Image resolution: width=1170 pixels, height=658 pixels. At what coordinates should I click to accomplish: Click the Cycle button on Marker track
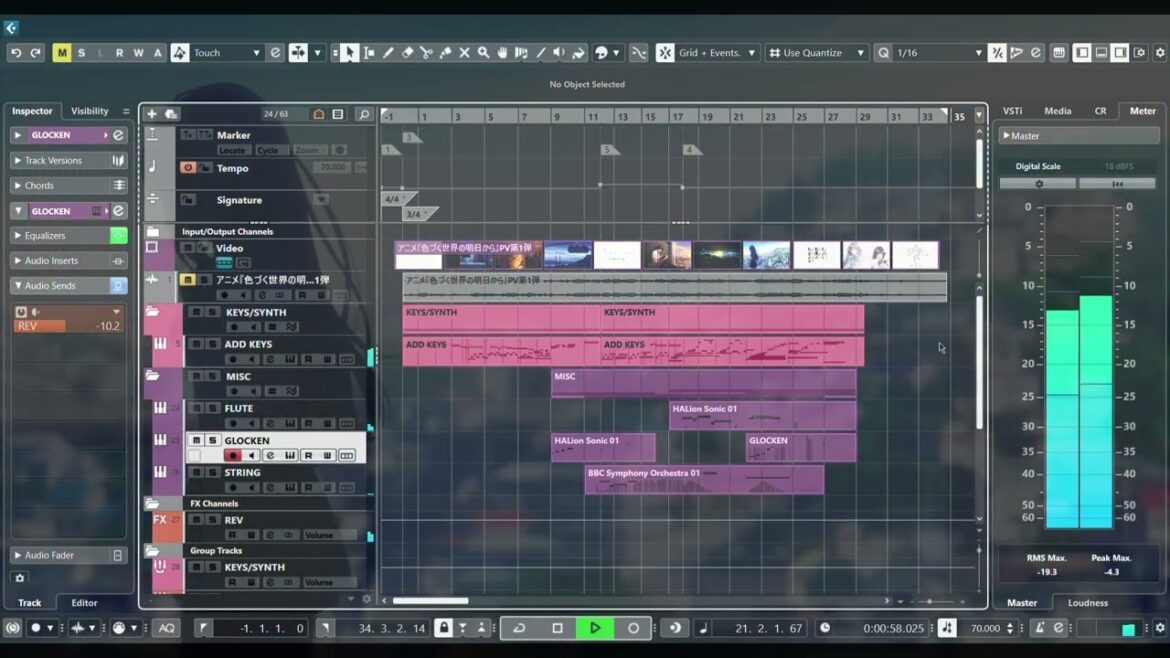click(x=267, y=151)
